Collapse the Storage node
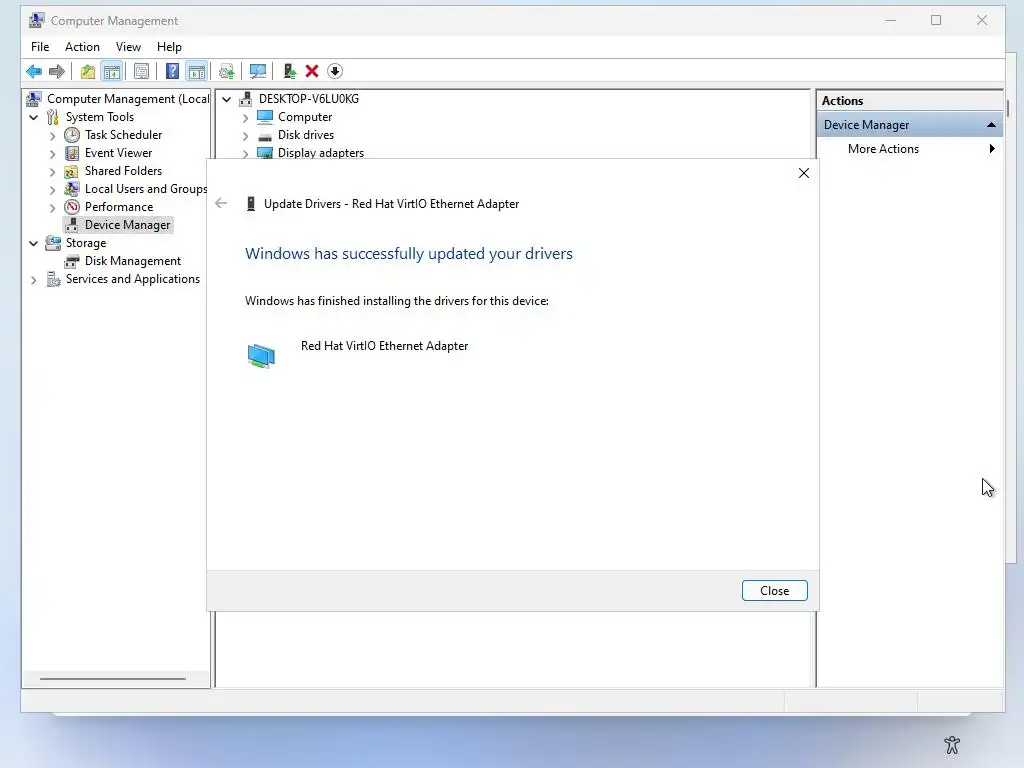Viewport: 1024px width, 768px height. tap(33, 243)
